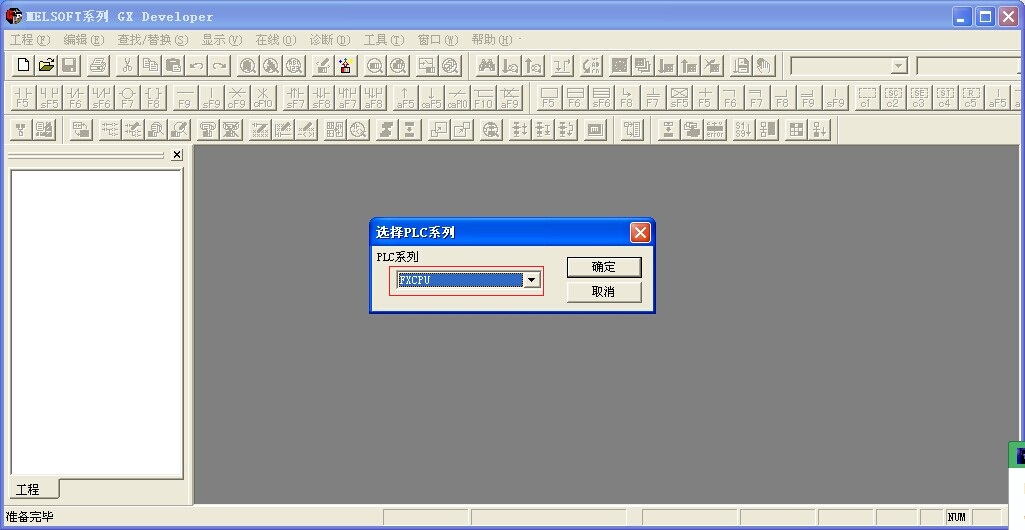The width and height of the screenshot is (1025, 530).
Task: Click the F10 line draw icon
Action: (484, 97)
